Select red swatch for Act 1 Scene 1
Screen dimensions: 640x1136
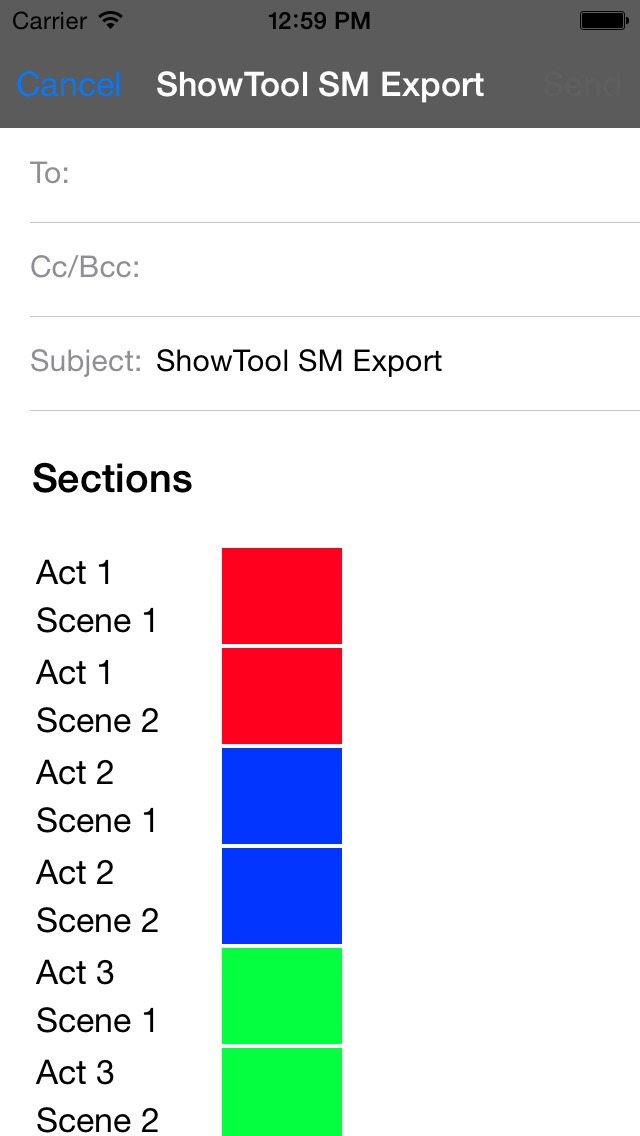tap(282, 596)
